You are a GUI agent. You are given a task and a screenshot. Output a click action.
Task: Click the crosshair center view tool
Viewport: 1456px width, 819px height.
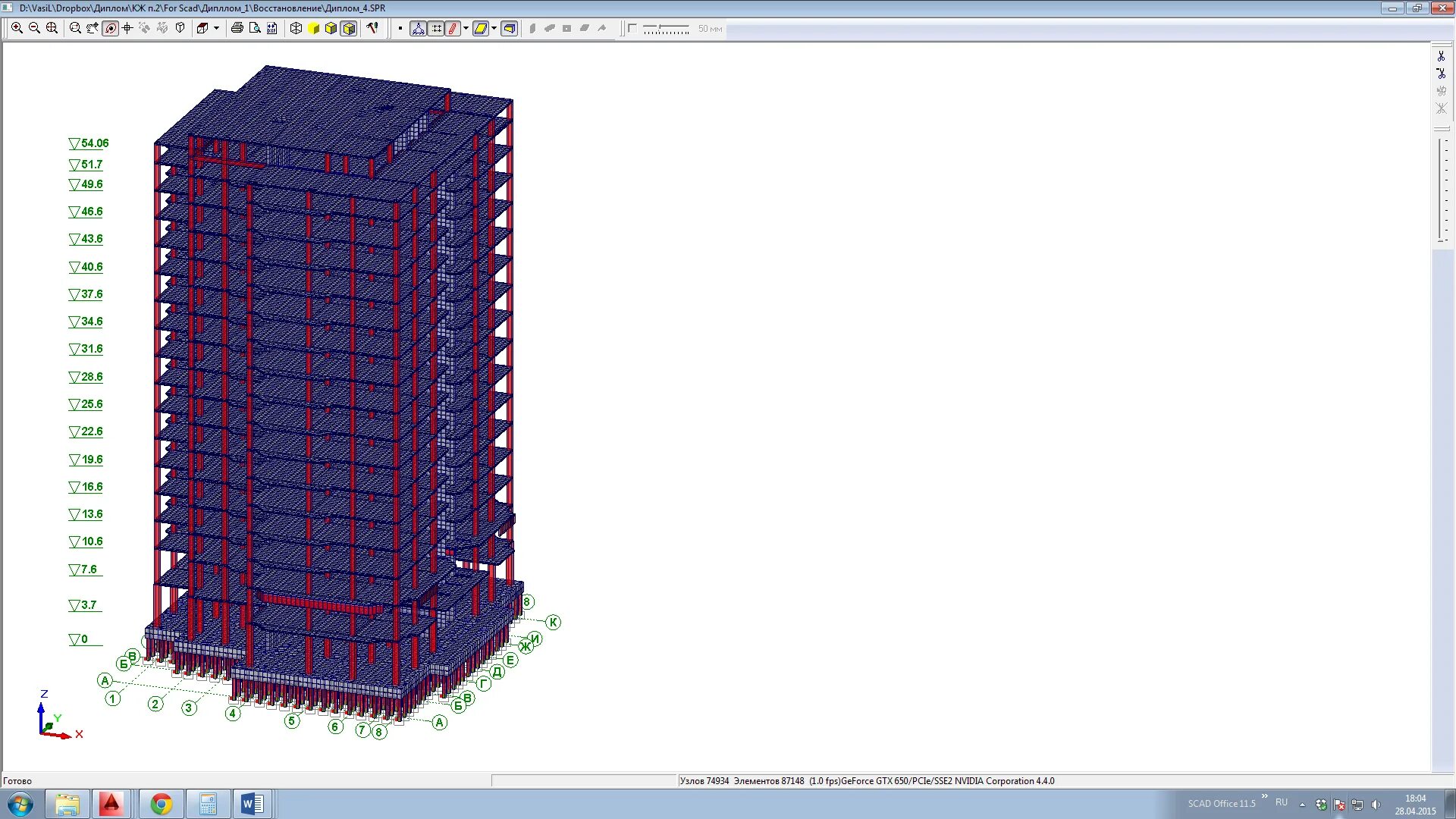127,28
